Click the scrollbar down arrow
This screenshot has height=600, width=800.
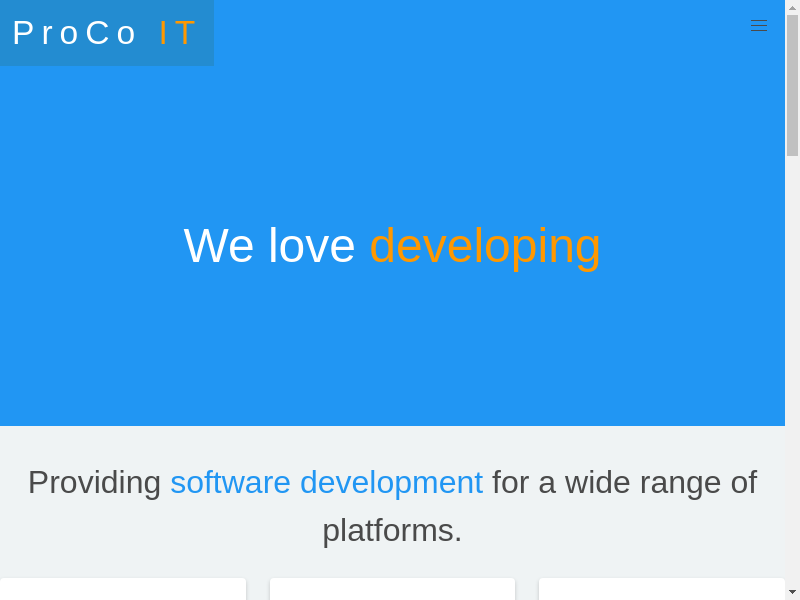[x=792, y=592]
